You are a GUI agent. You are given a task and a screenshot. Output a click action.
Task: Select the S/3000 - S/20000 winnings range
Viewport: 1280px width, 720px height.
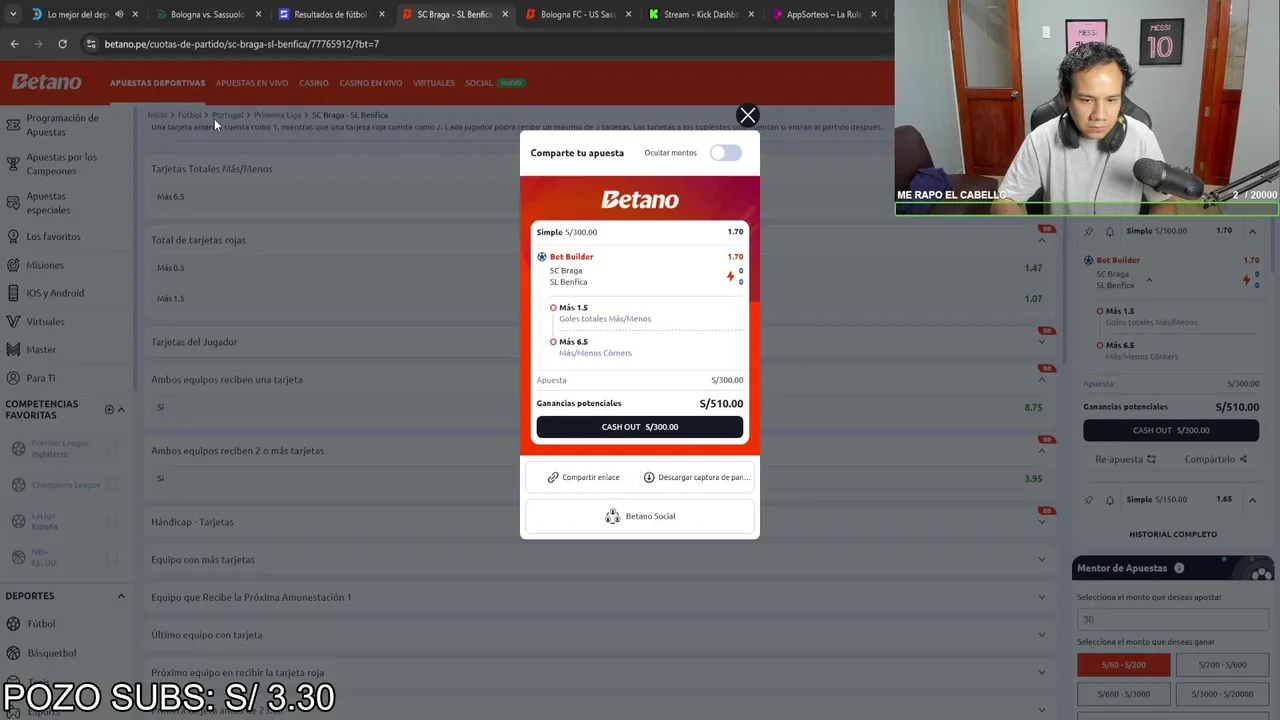(x=1222, y=694)
